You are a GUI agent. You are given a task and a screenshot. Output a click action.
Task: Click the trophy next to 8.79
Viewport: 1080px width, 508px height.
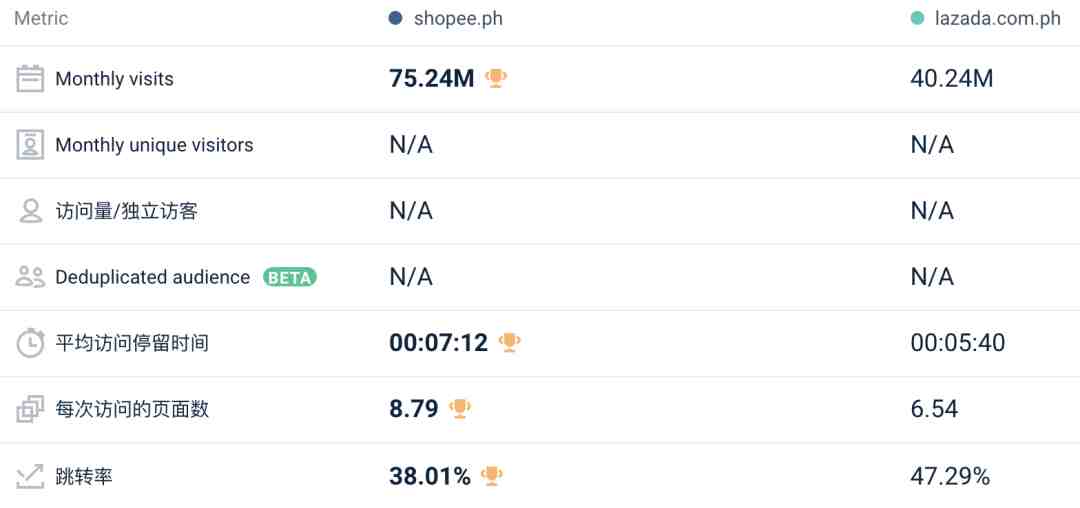click(459, 409)
